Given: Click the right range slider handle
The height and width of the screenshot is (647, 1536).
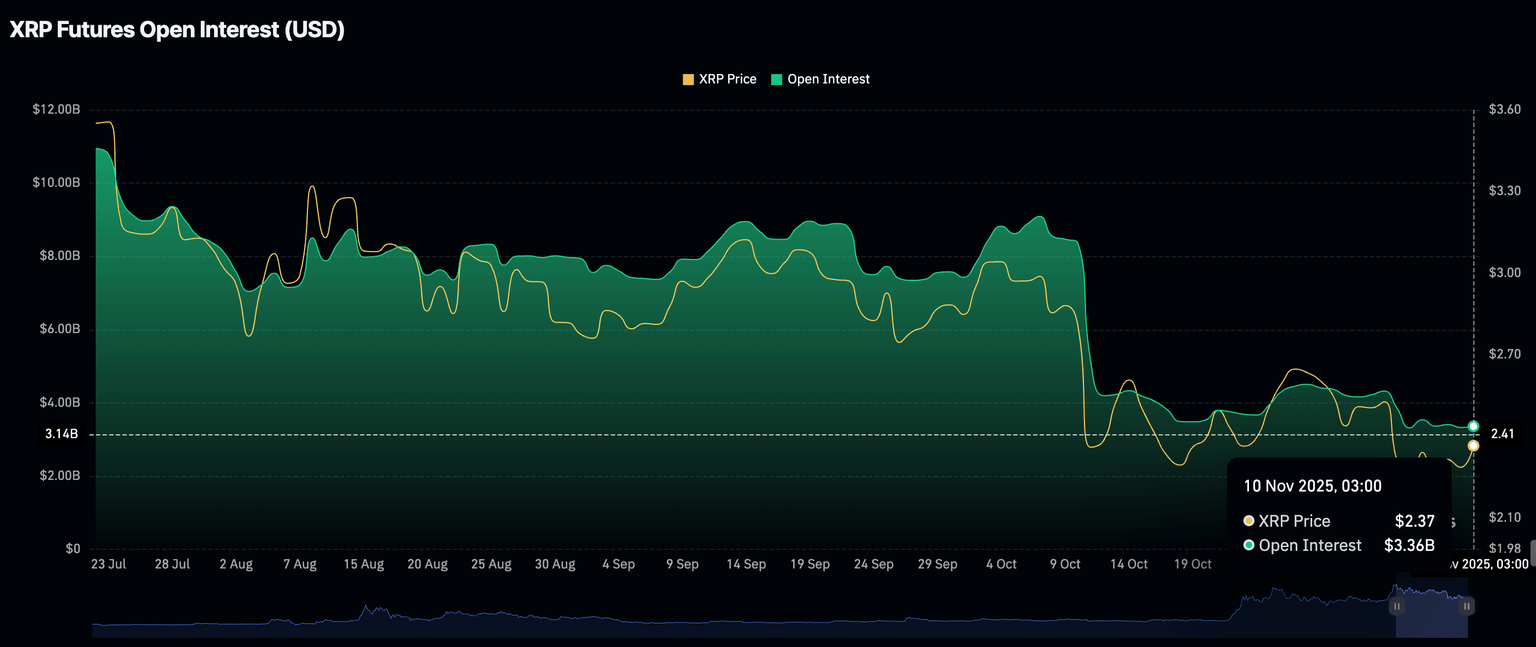Looking at the screenshot, I should (1467, 606).
